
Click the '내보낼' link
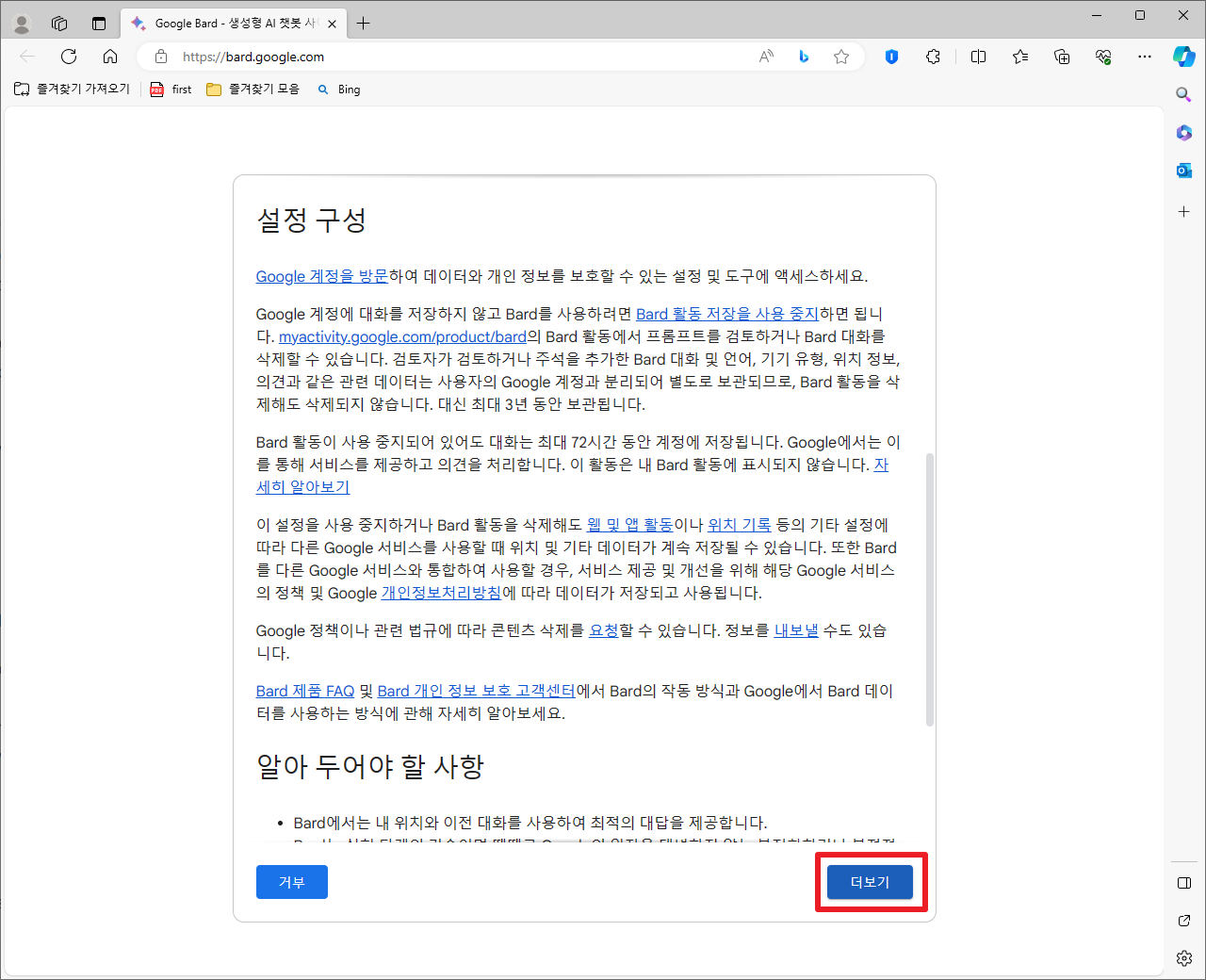[796, 630]
